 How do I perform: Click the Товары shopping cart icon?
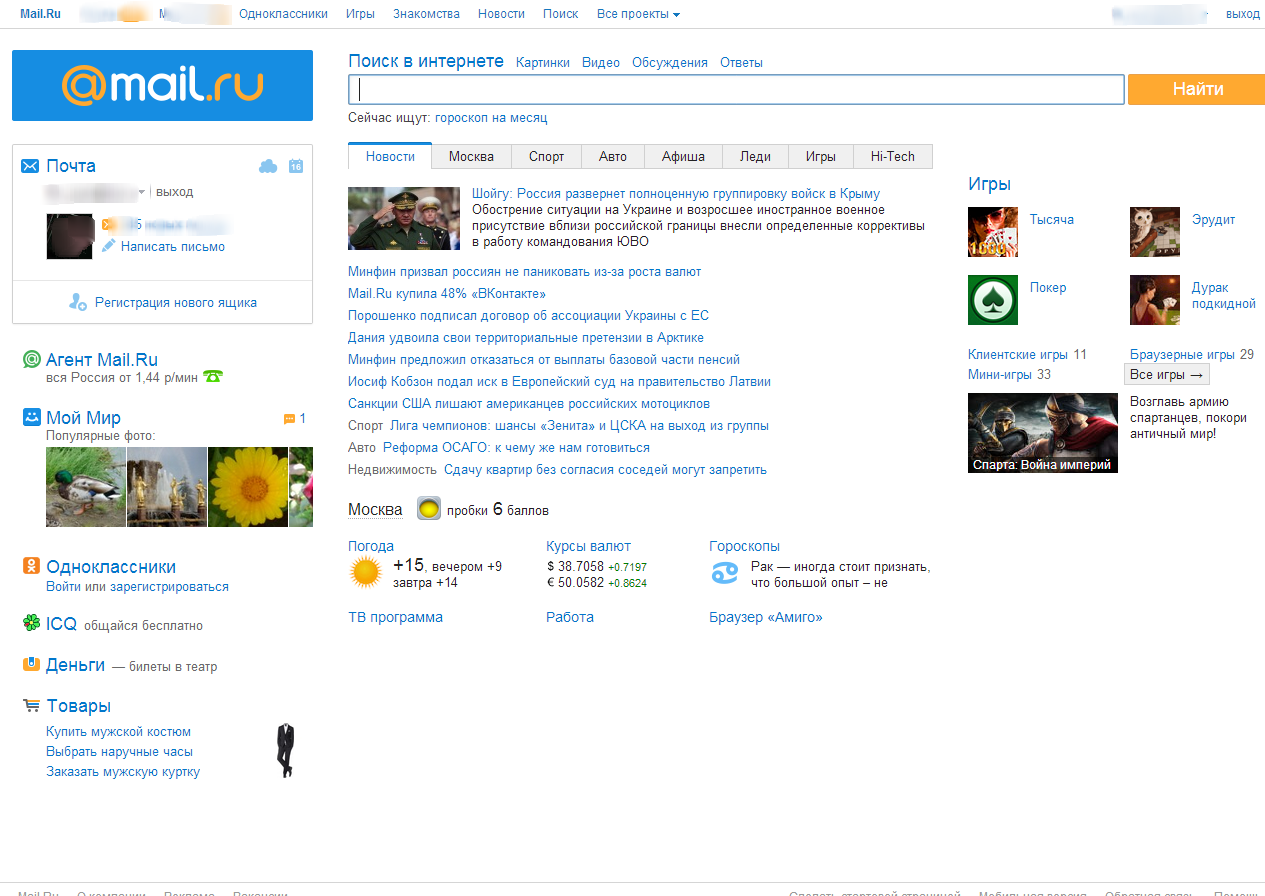[x=31, y=706]
